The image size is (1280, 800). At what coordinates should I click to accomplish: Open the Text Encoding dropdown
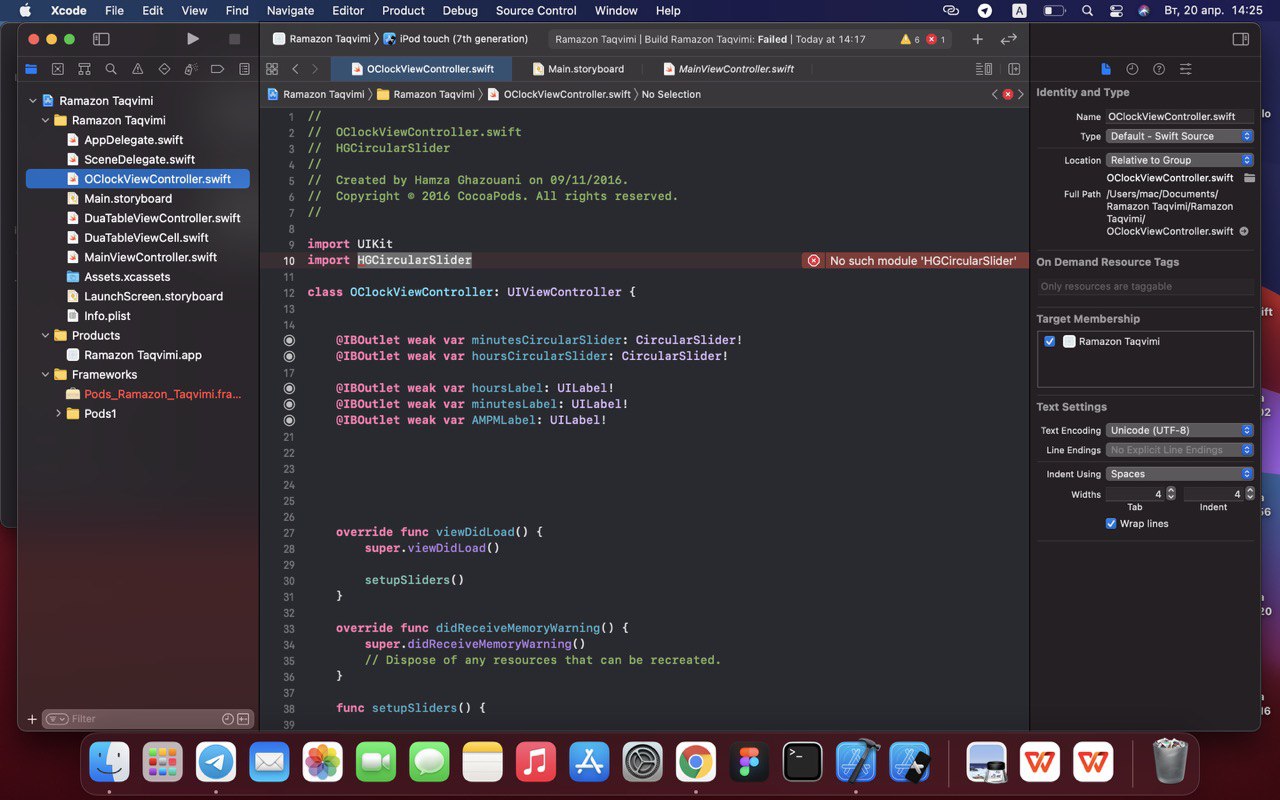1180,430
